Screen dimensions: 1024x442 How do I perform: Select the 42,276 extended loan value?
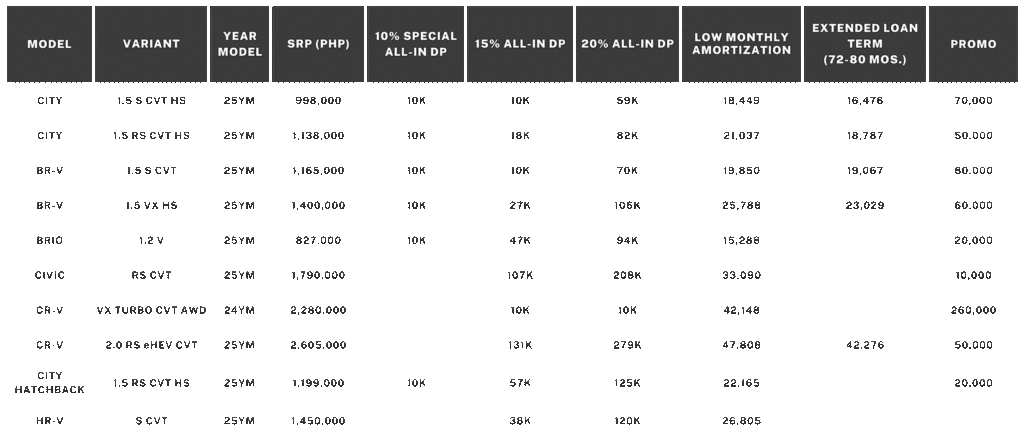pyautogui.click(x=865, y=345)
